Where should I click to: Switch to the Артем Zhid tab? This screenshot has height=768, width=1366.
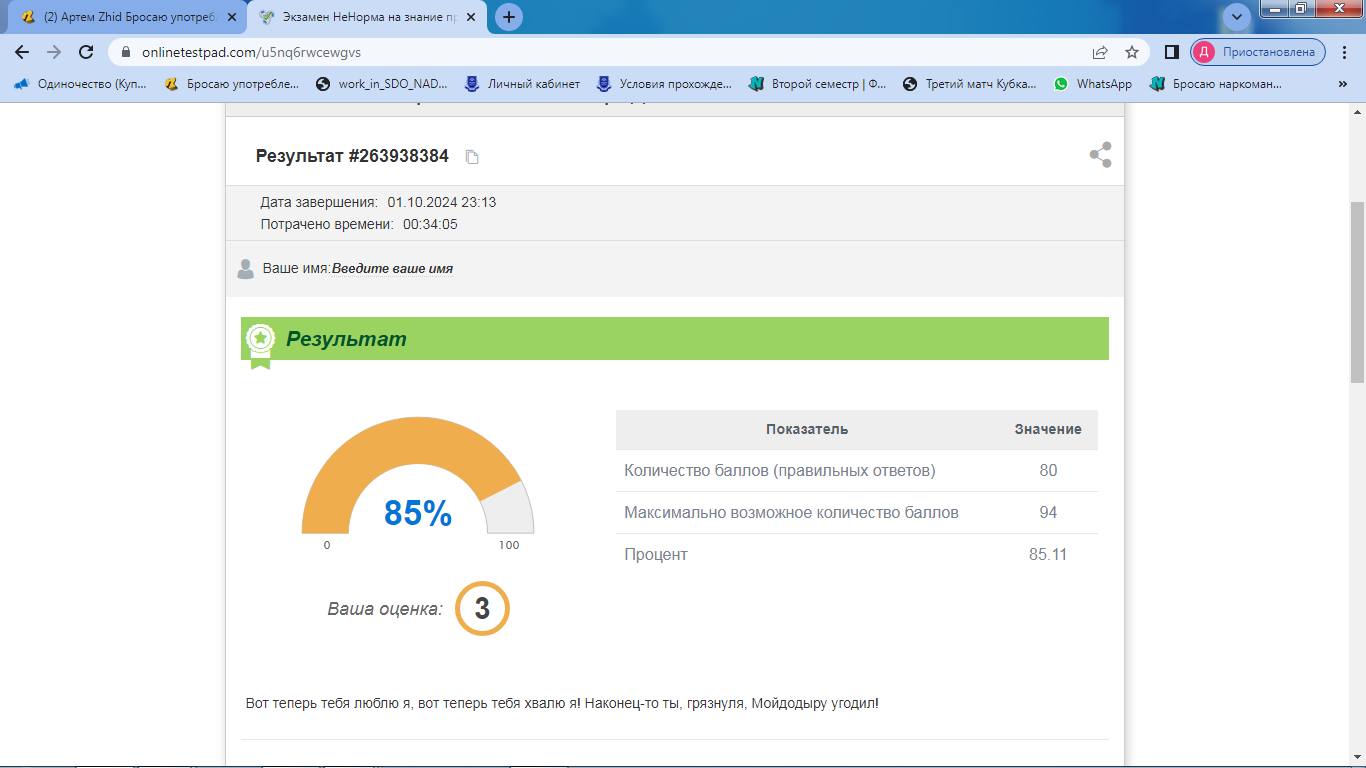click(120, 17)
